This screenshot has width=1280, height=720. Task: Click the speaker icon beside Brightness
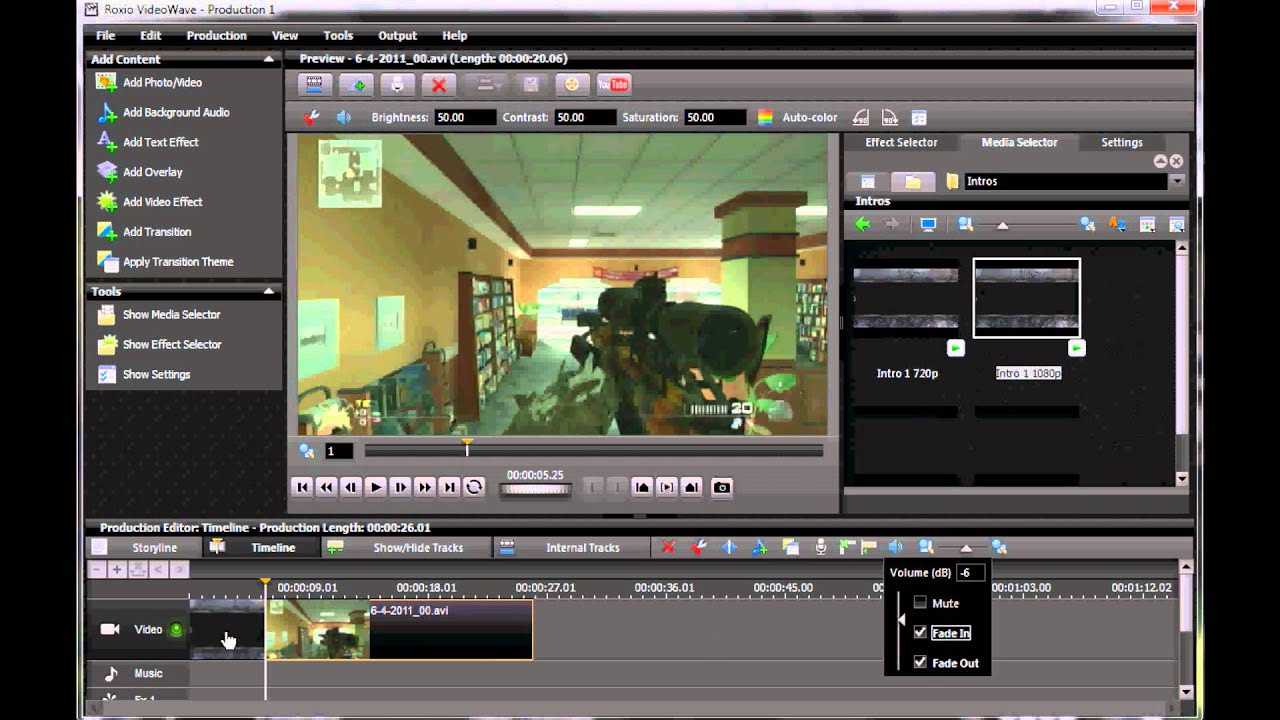tap(344, 117)
